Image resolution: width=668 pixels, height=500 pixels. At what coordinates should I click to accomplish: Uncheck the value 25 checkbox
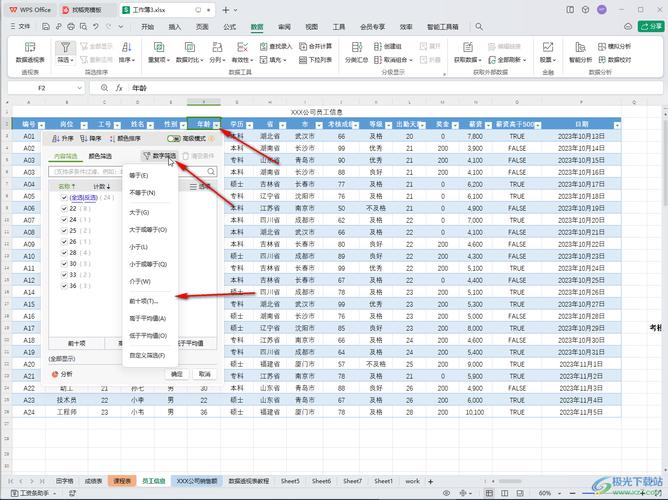(64, 230)
